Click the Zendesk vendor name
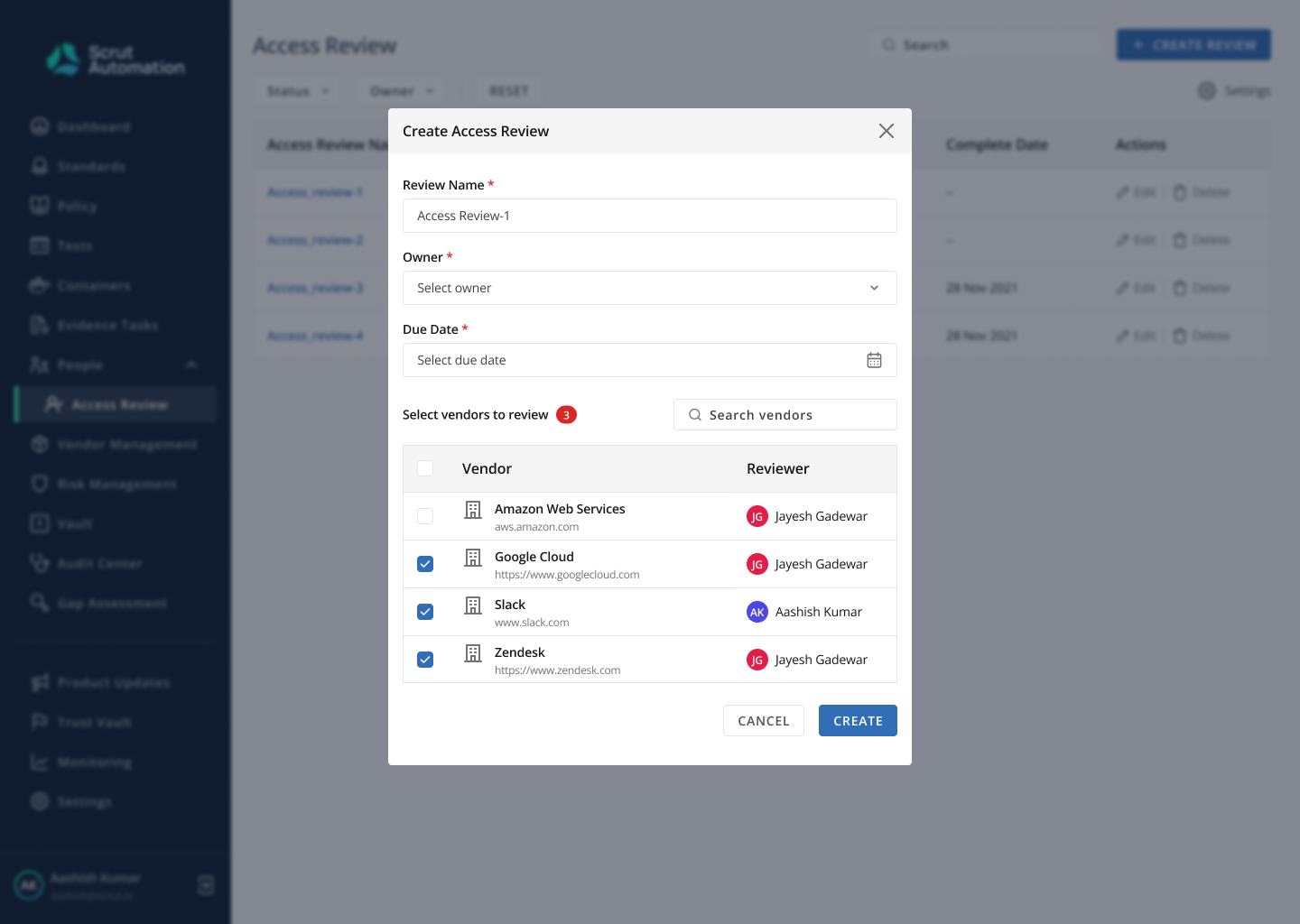 click(520, 652)
